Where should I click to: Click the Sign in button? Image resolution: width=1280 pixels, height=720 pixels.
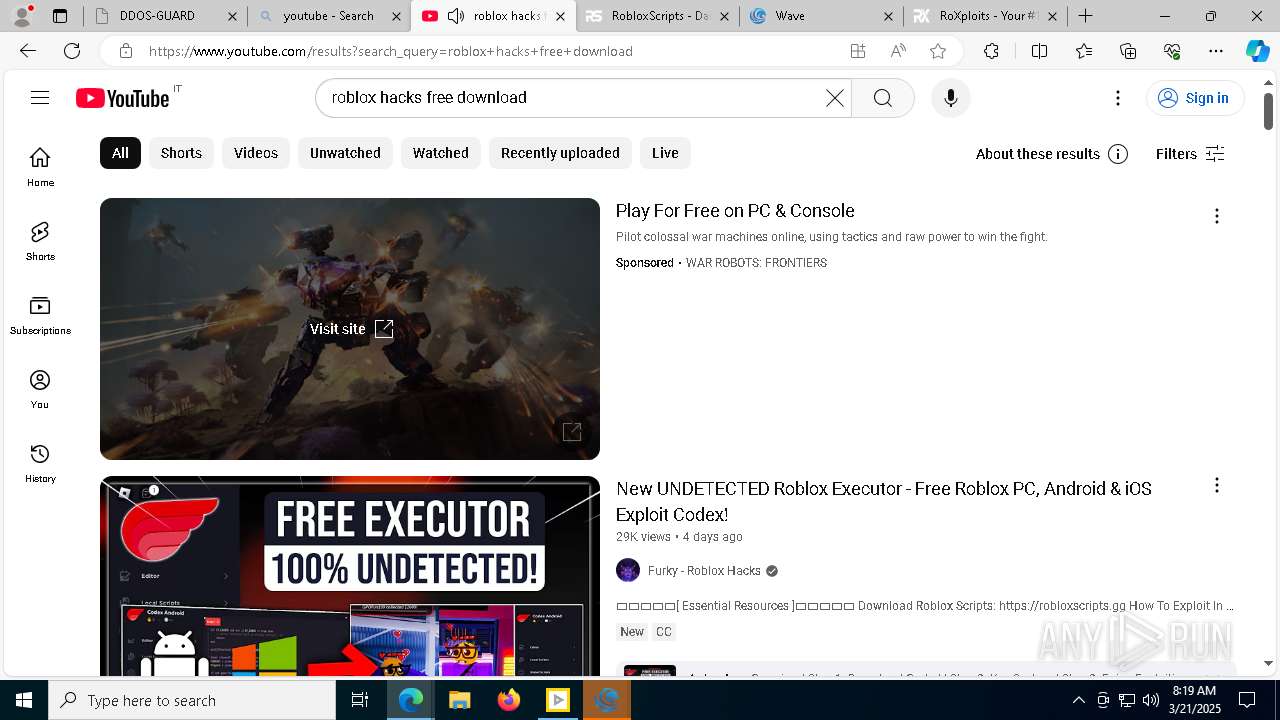(x=1195, y=98)
